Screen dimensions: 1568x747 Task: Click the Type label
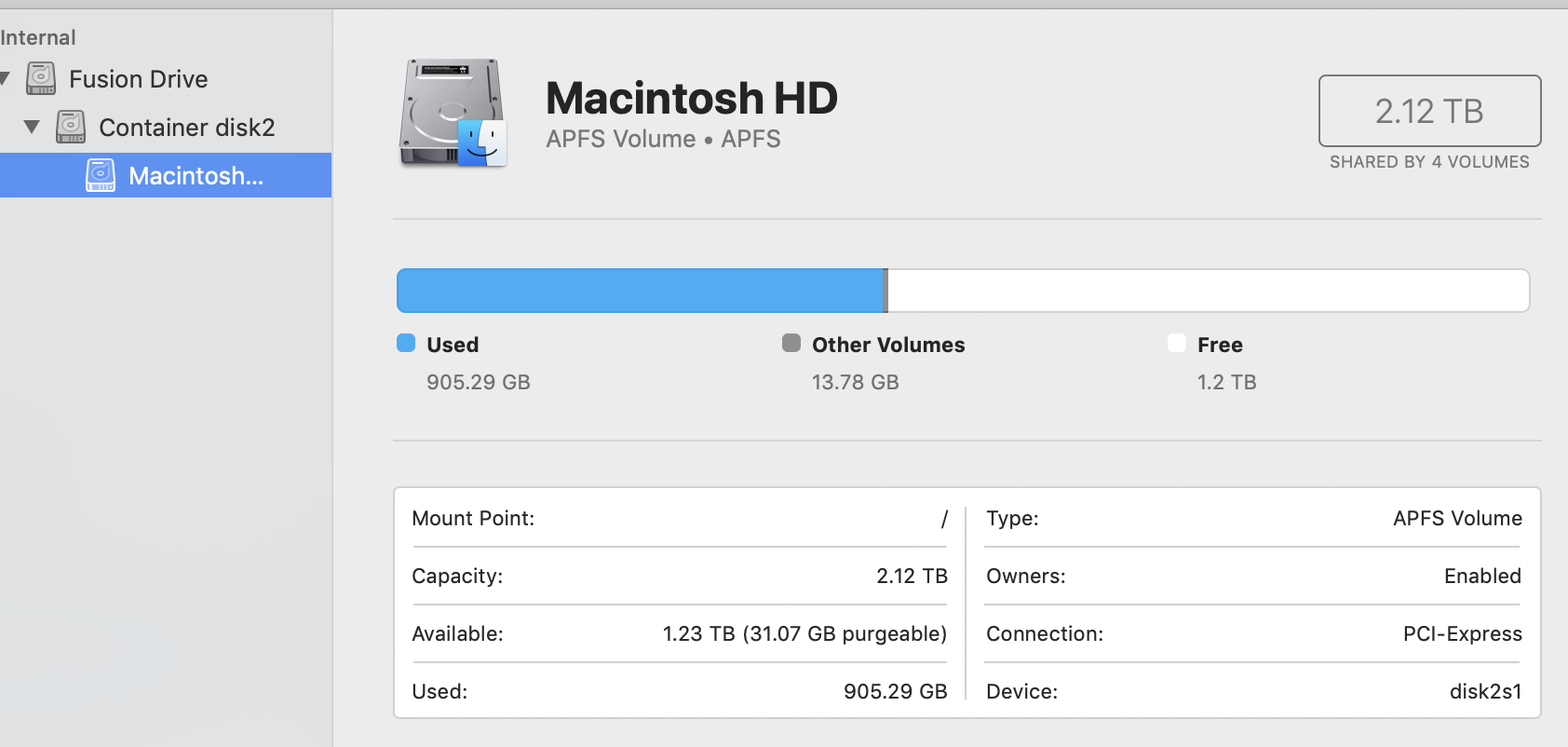1012,518
